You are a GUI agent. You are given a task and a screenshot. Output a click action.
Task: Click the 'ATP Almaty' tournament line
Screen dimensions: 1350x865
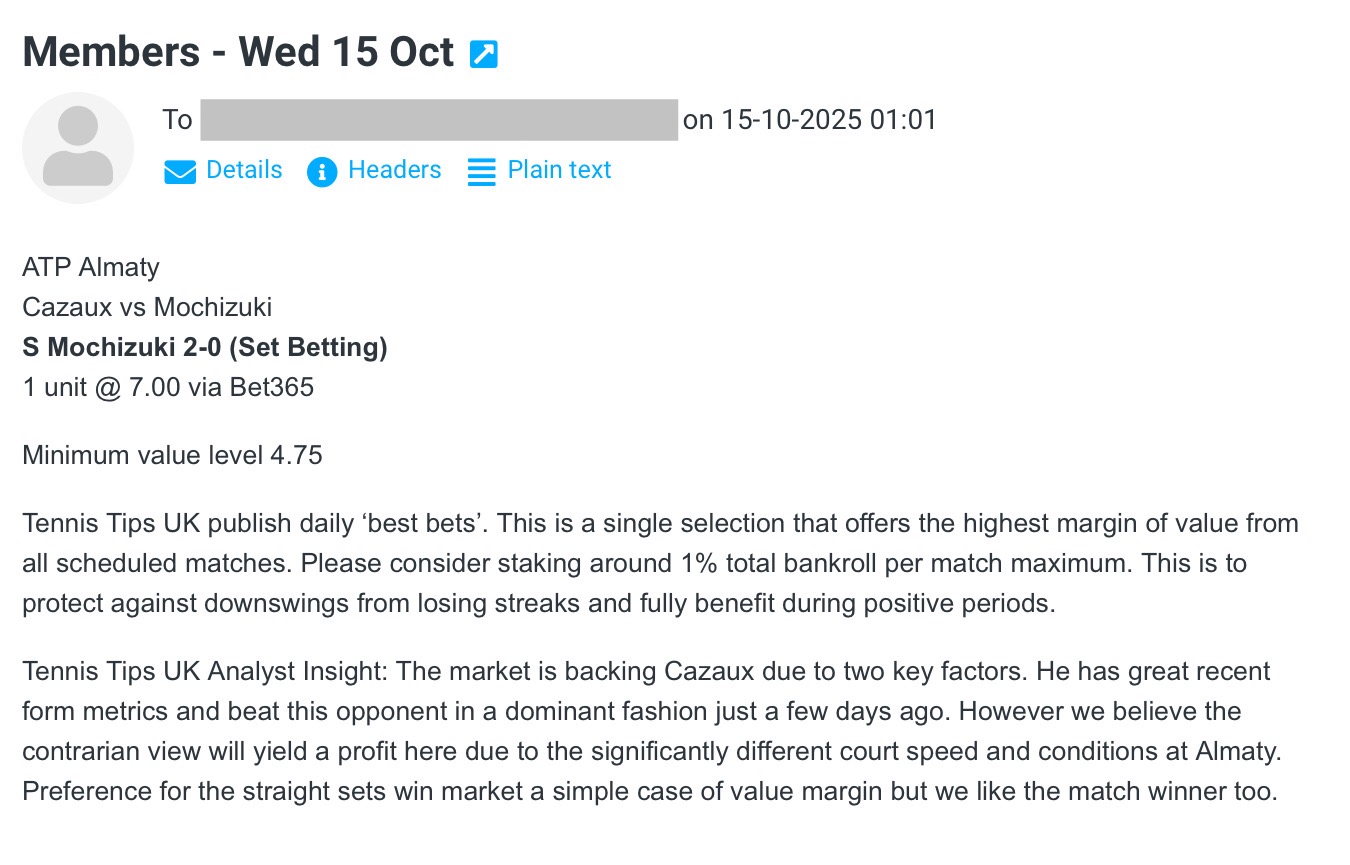click(x=91, y=267)
